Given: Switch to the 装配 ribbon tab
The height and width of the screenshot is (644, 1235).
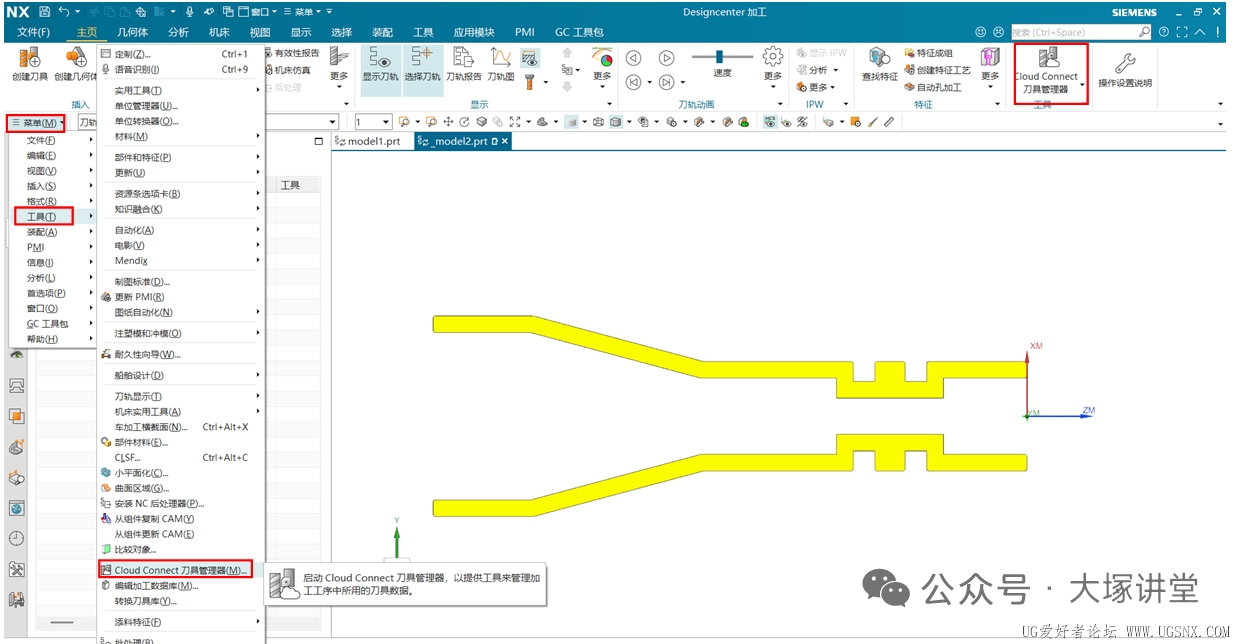Looking at the screenshot, I should 382,32.
